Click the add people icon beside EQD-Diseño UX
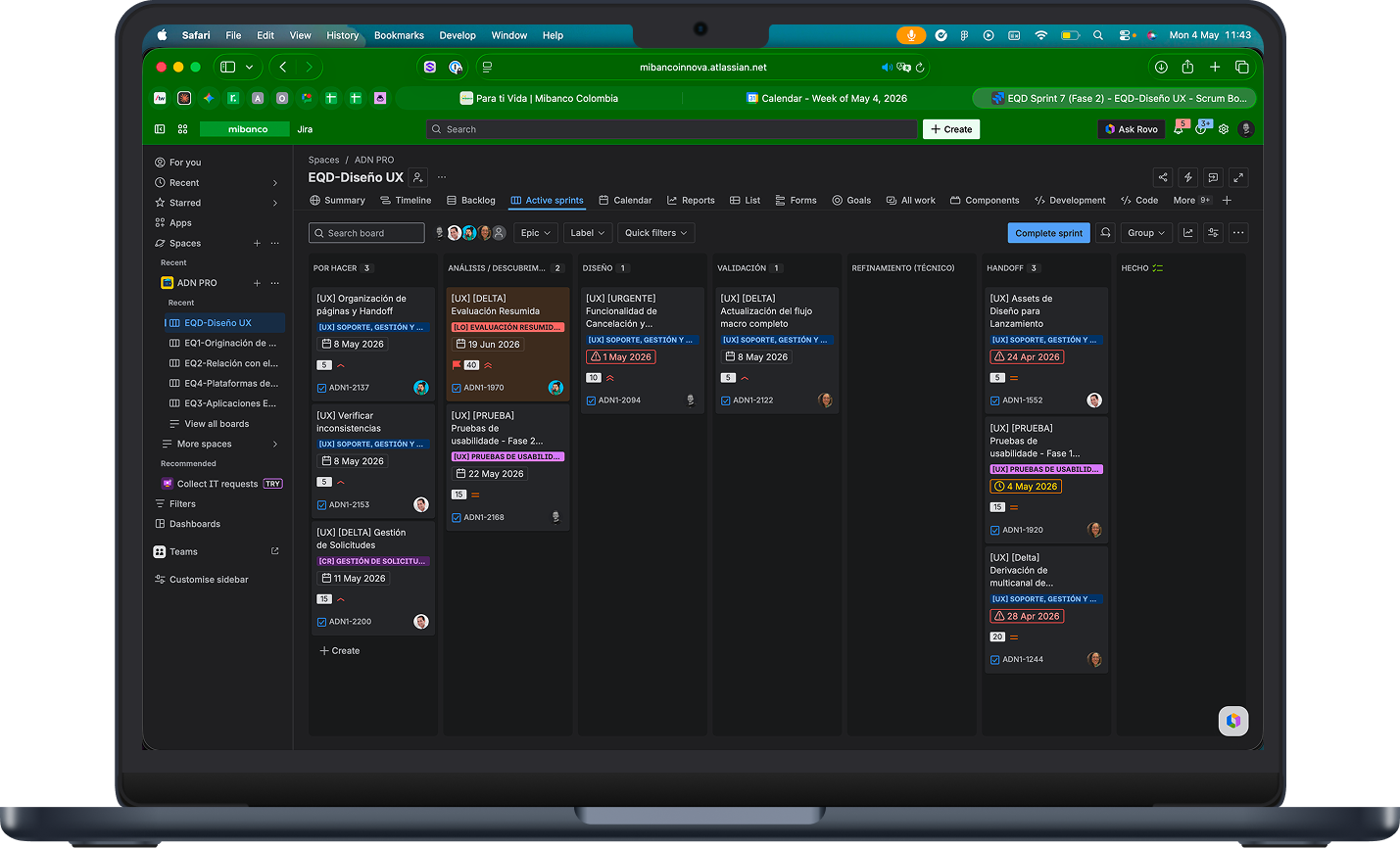1400x848 pixels. (418, 177)
